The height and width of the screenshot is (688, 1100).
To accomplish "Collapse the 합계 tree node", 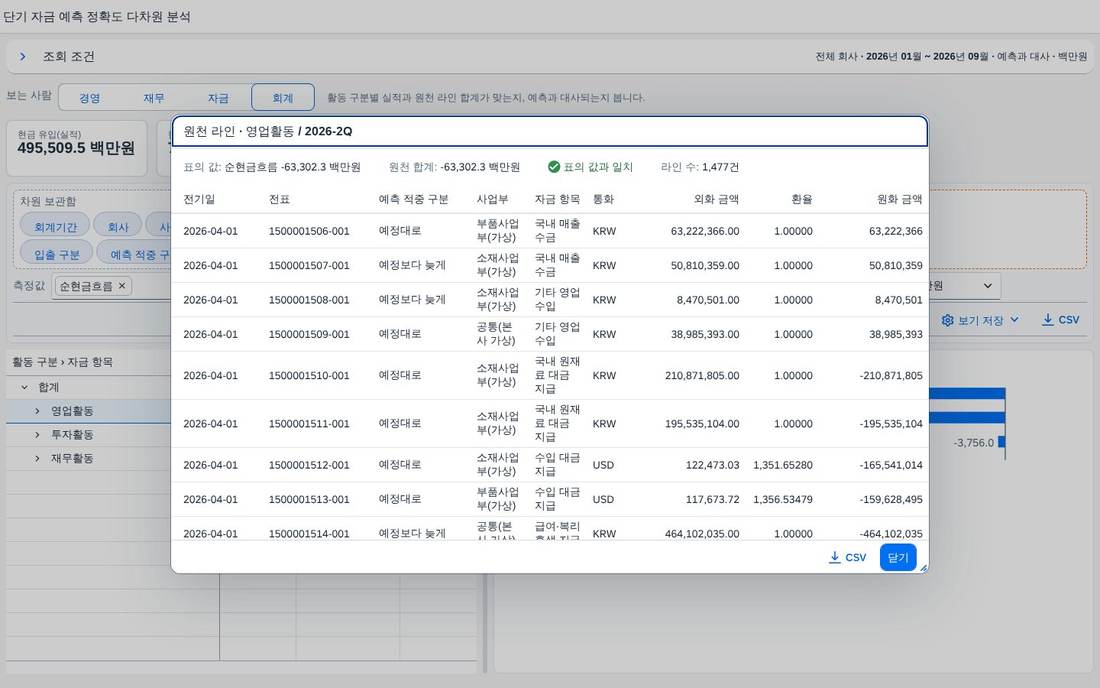I will click(25, 387).
